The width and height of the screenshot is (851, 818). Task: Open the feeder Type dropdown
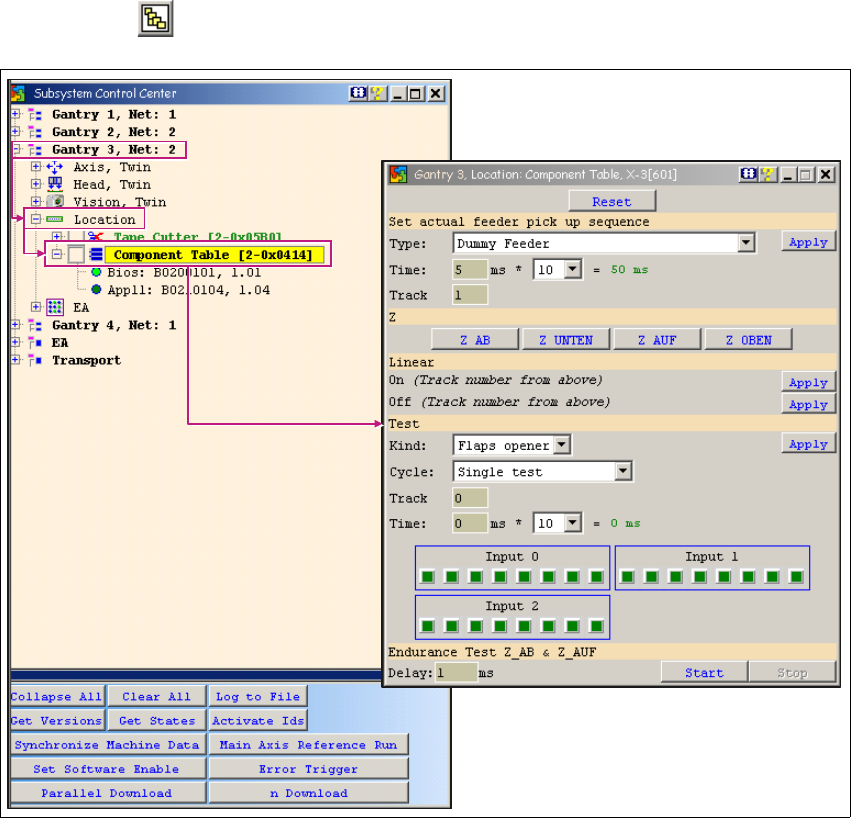point(745,242)
